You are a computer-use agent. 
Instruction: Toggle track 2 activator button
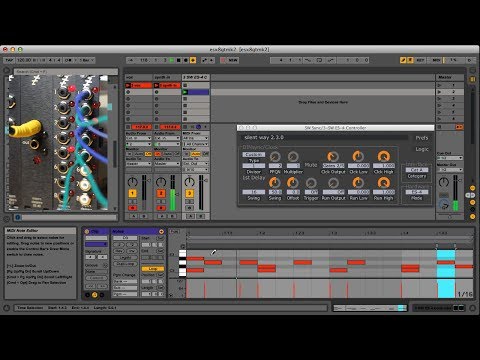pos(161,193)
